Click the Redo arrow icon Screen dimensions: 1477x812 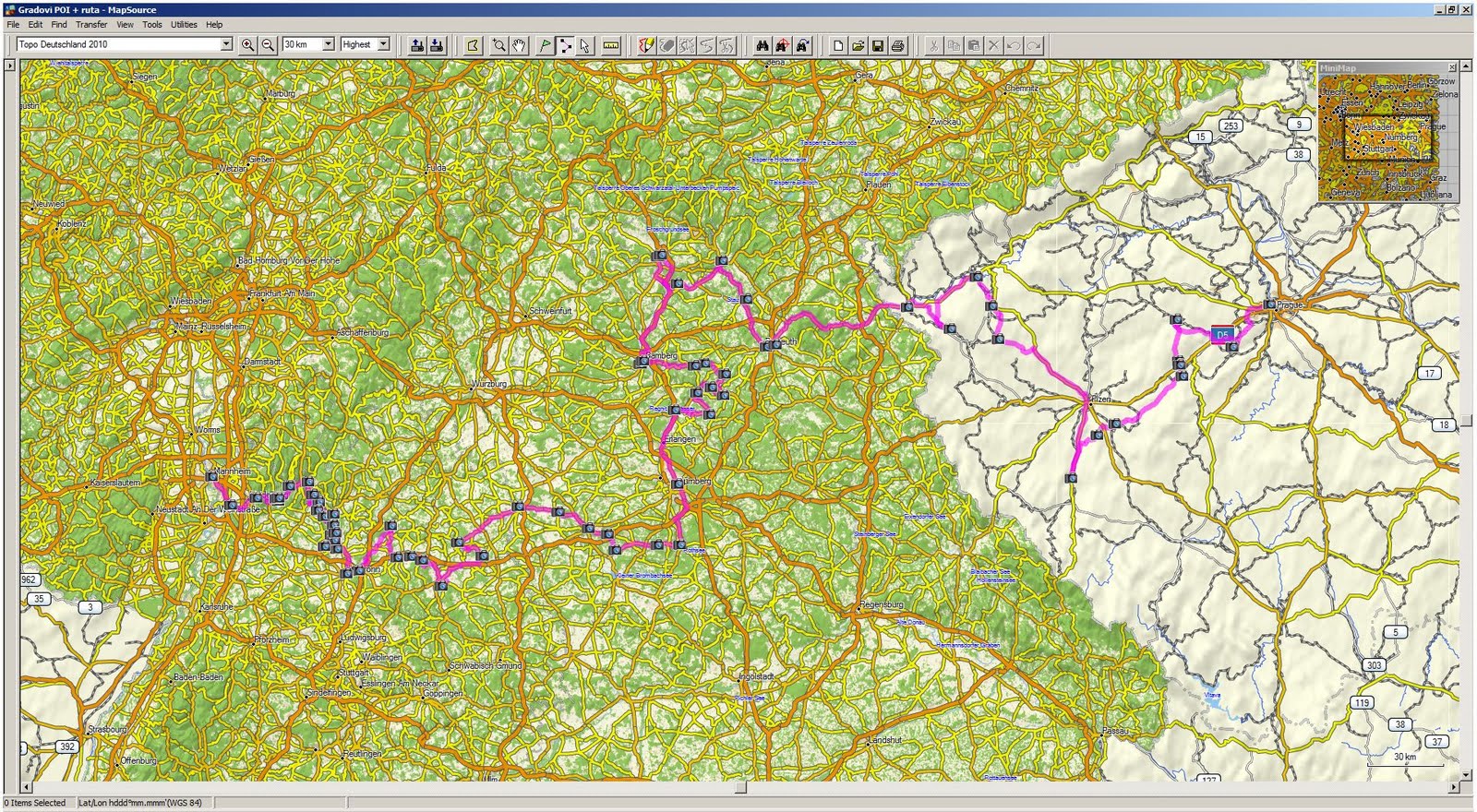pyautogui.click(x=1034, y=44)
